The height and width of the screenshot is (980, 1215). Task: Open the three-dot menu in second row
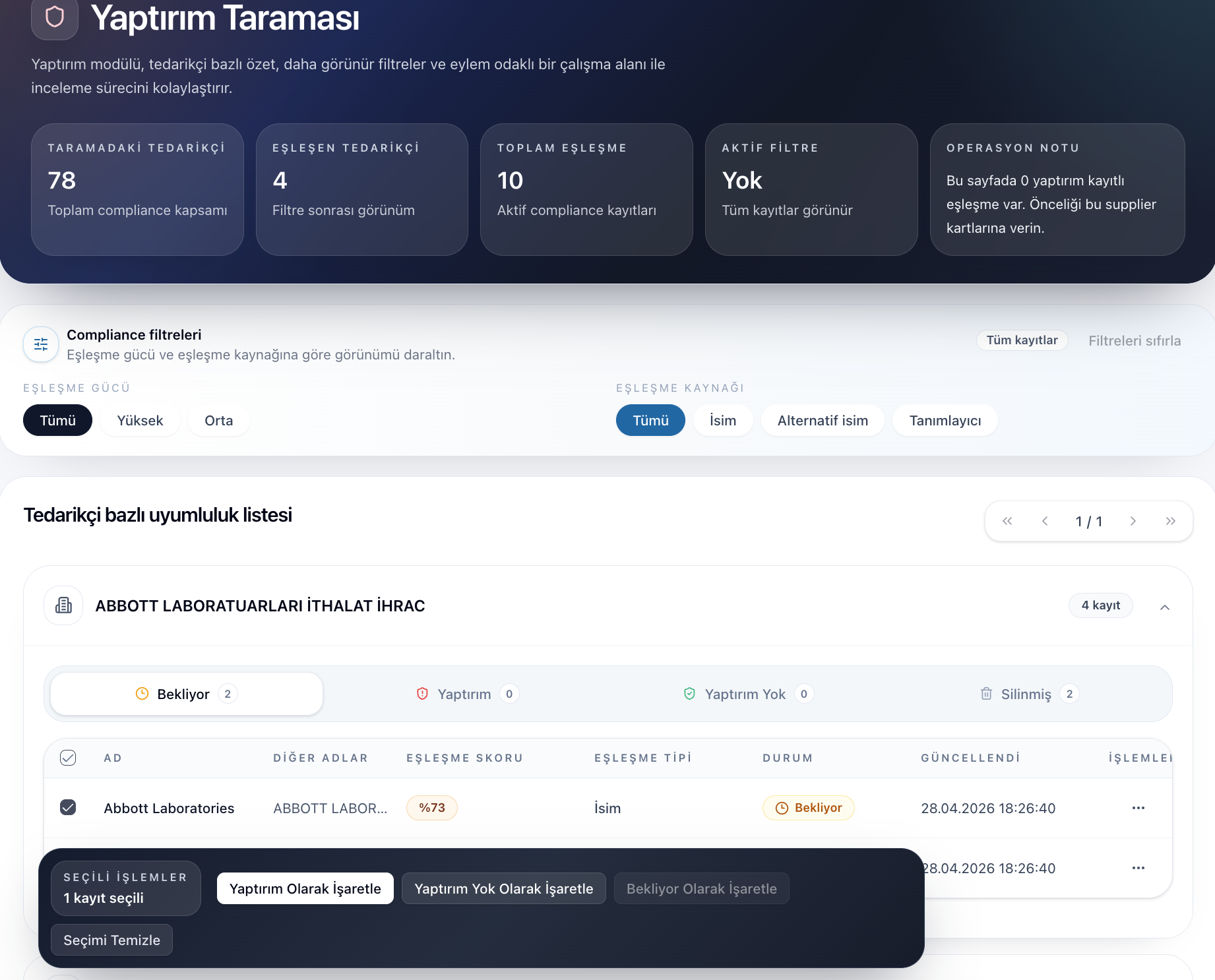[1138, 868]
